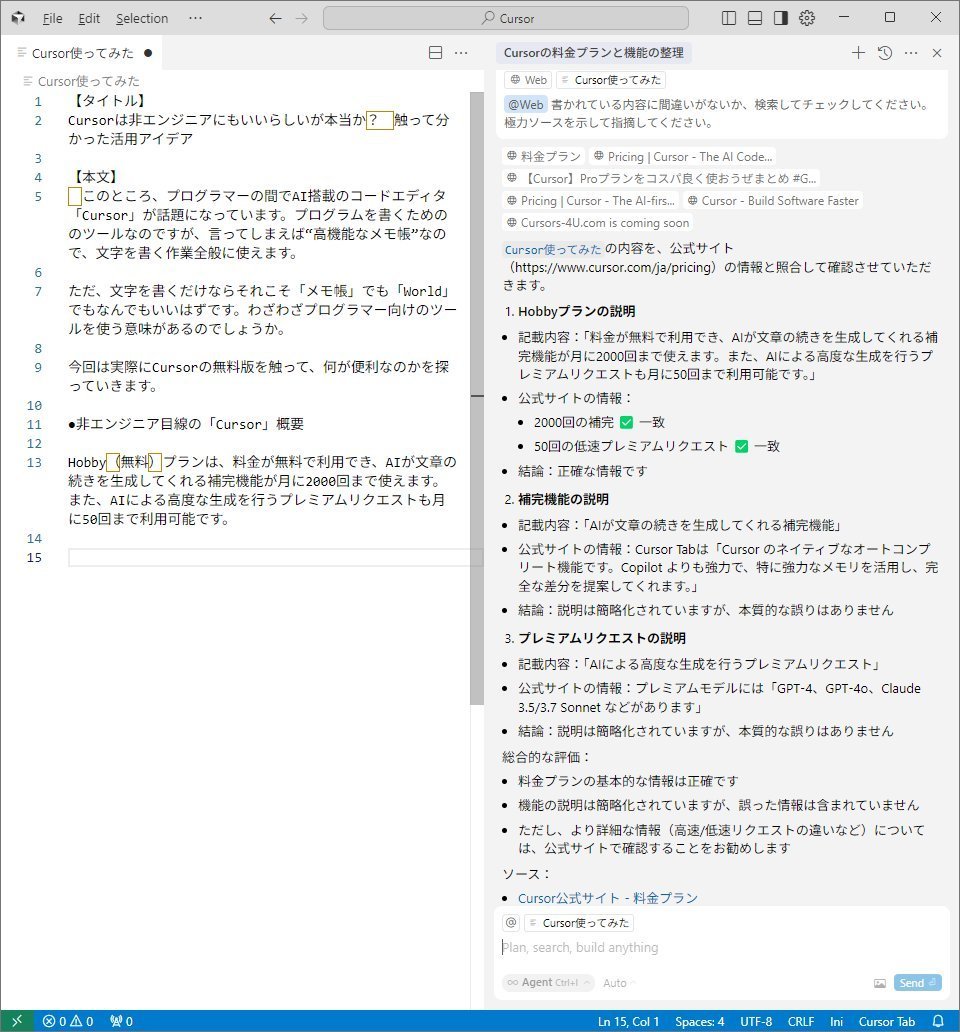Open the Pricing | Cursor - The AI-firs source

pyautogui.click(x=590, y=201)
